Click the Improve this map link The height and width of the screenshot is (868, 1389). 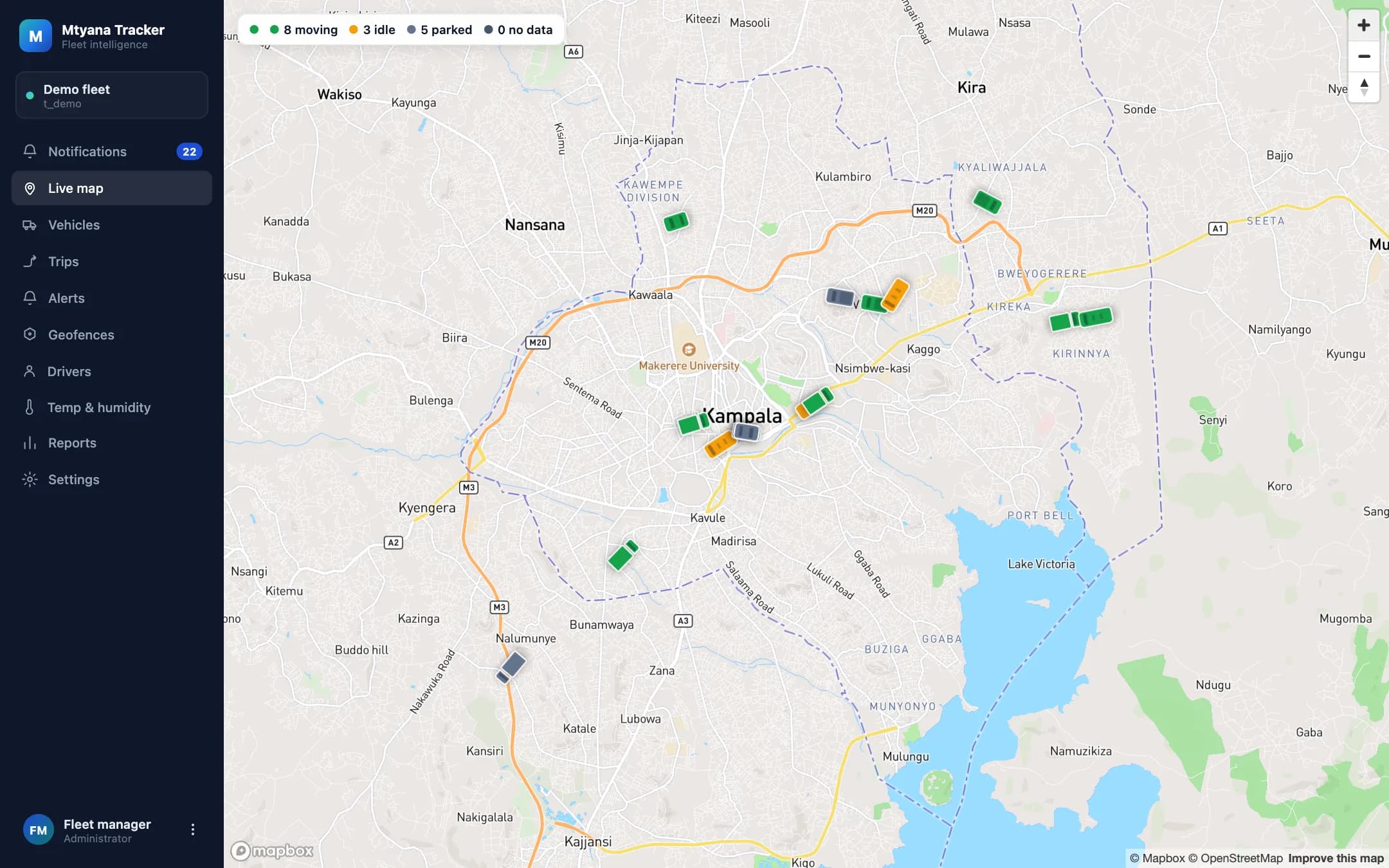click(x=1336, y=858)
